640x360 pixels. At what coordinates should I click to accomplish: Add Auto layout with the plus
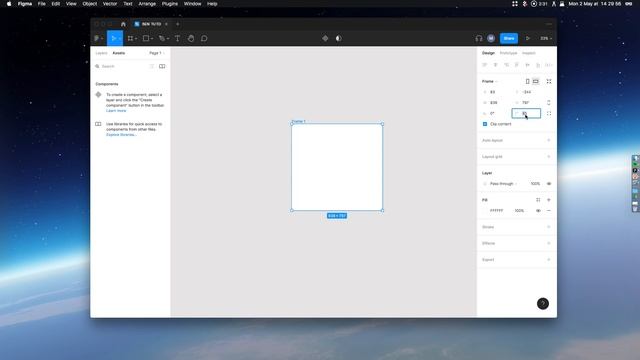click(x=549, y=140)
